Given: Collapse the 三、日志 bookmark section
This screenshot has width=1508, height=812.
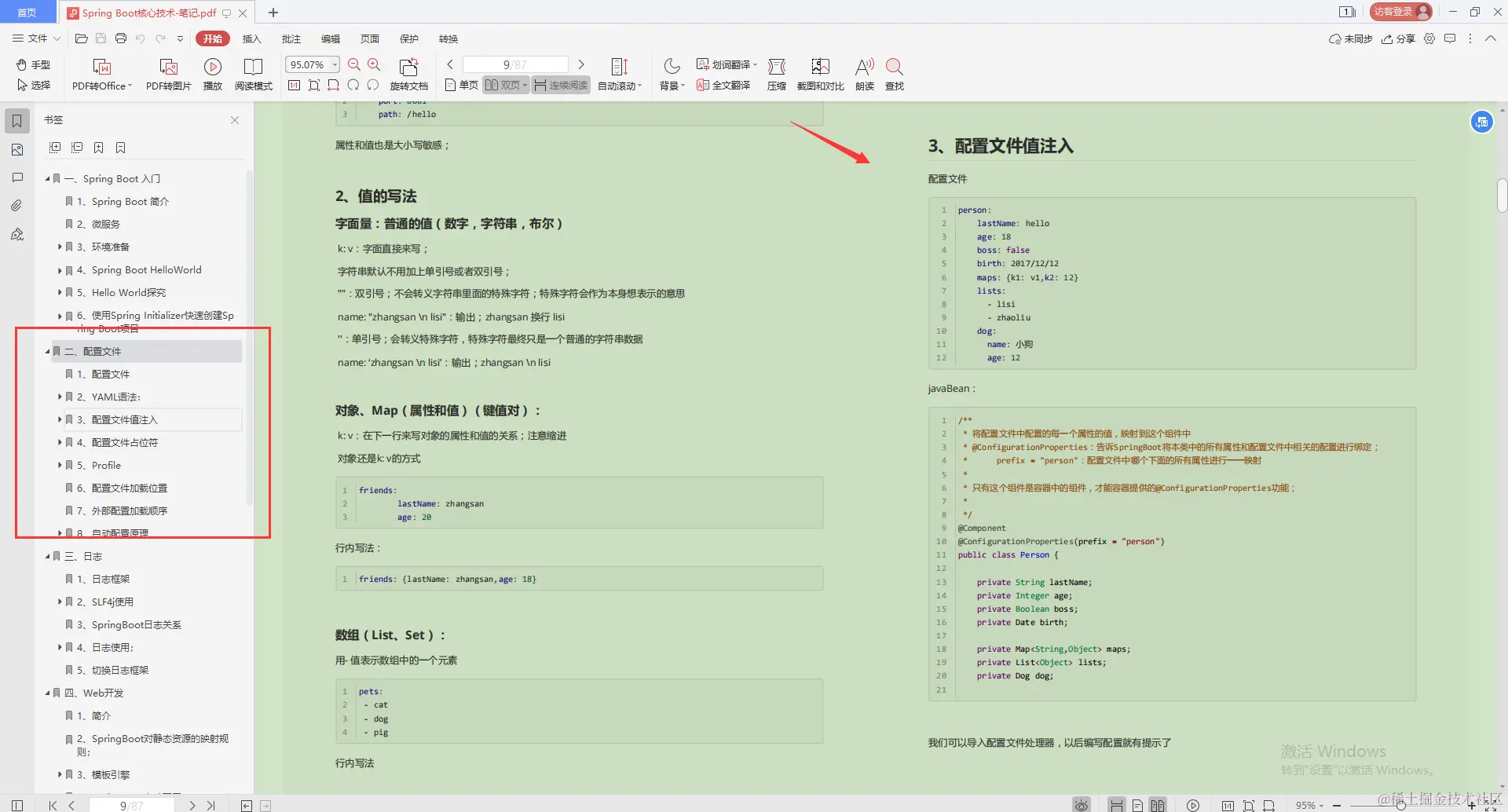Looking at the screenshot, I should pos(47,557).
